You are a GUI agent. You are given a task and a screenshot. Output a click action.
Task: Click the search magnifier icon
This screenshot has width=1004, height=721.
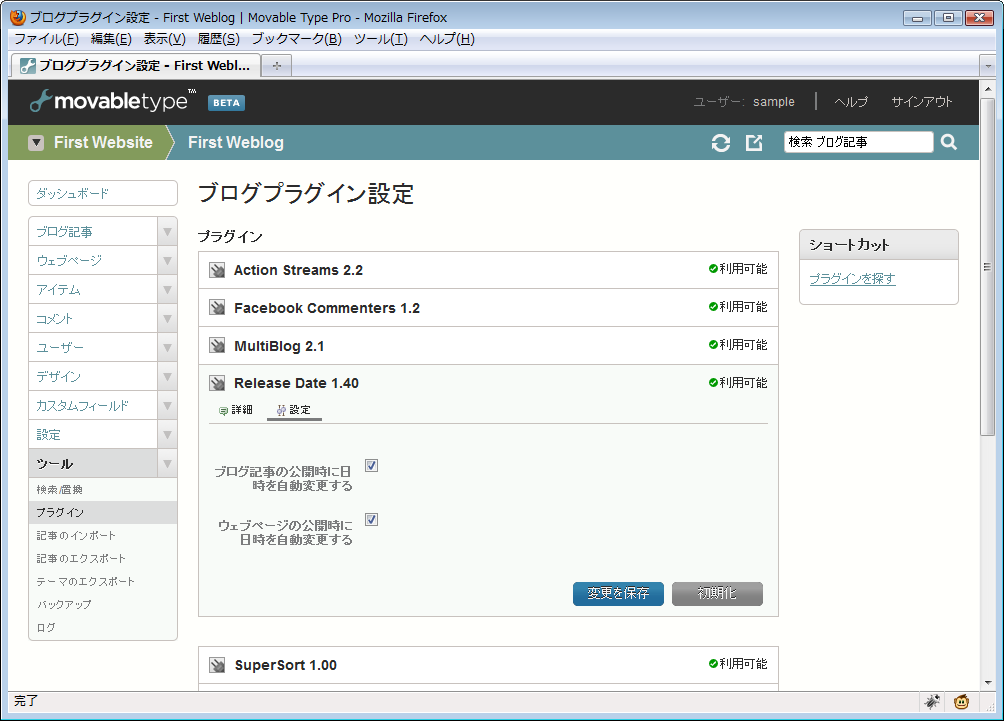point(949,142)
